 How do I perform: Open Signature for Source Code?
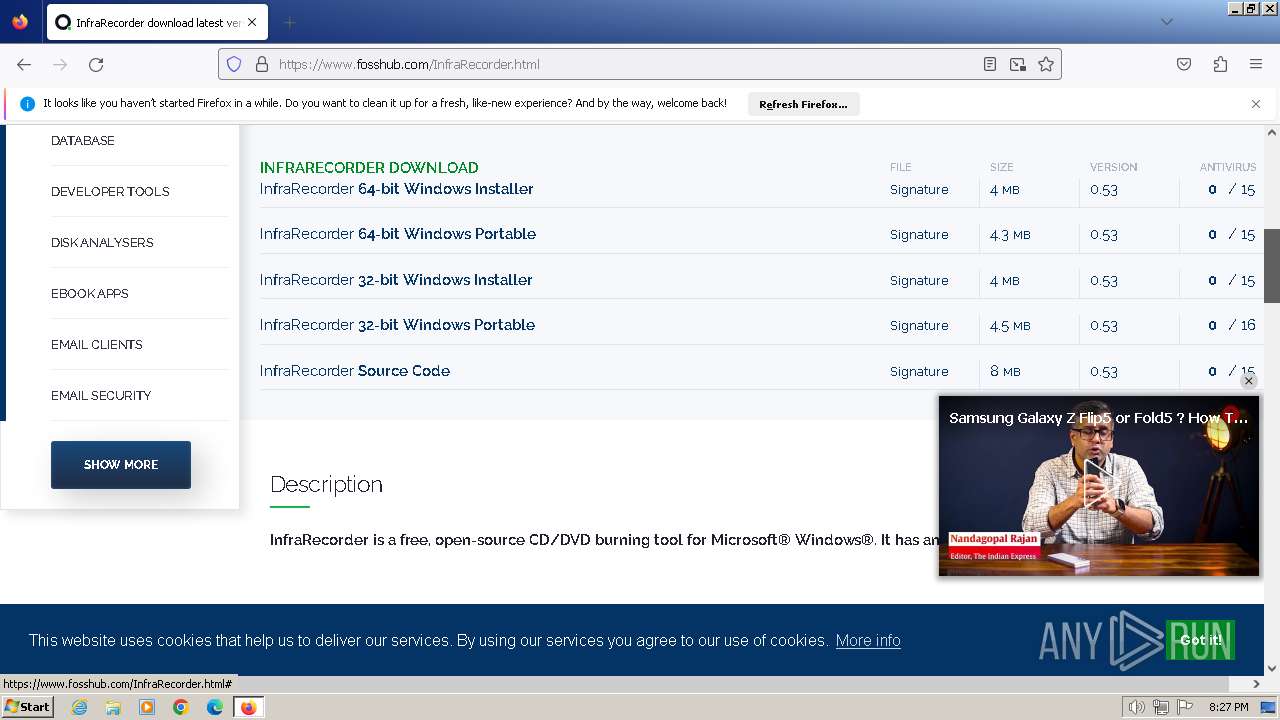coord(919,371)
